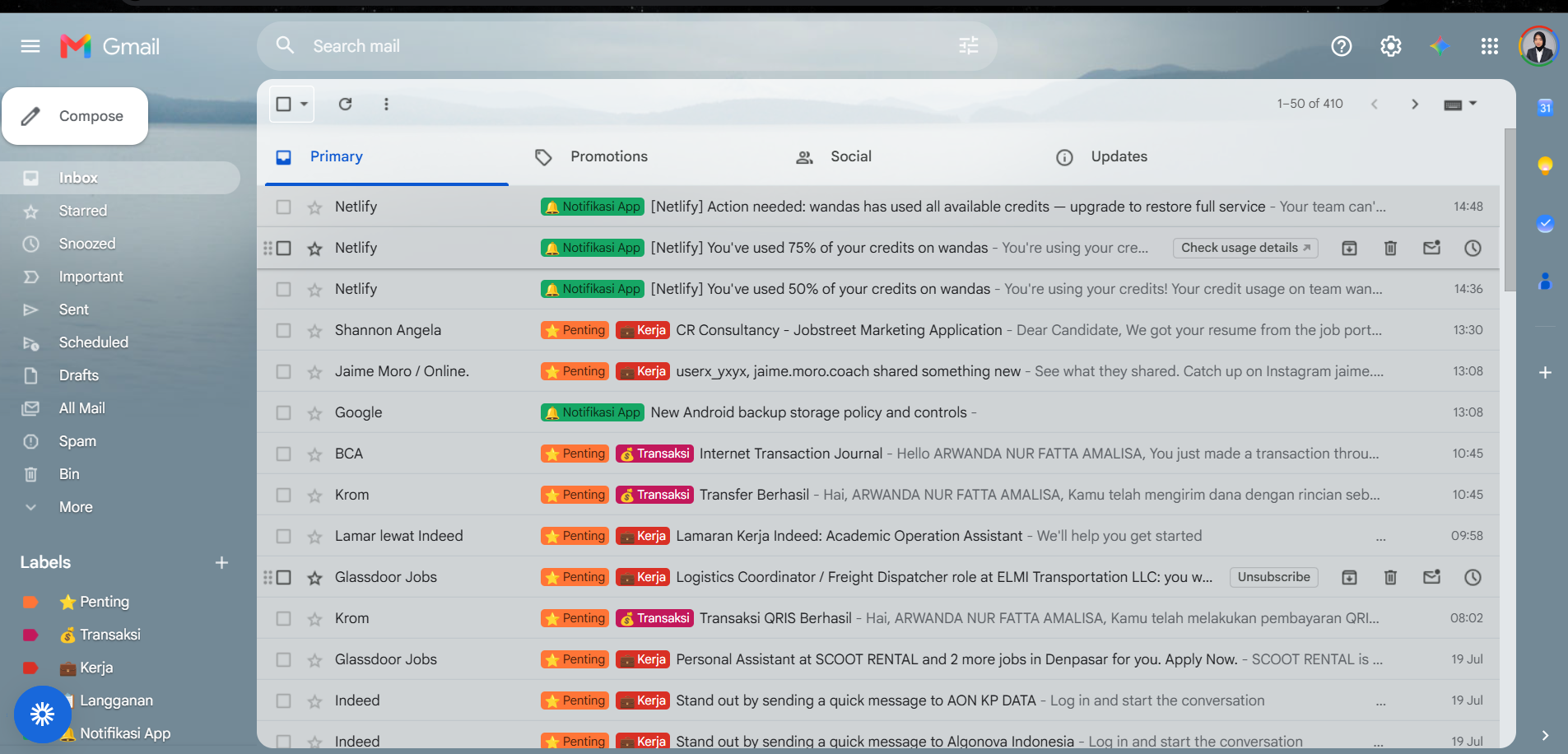Click the Gmail logo
The width and height of the screenshot is (1568, 754).
click(110, 46)
